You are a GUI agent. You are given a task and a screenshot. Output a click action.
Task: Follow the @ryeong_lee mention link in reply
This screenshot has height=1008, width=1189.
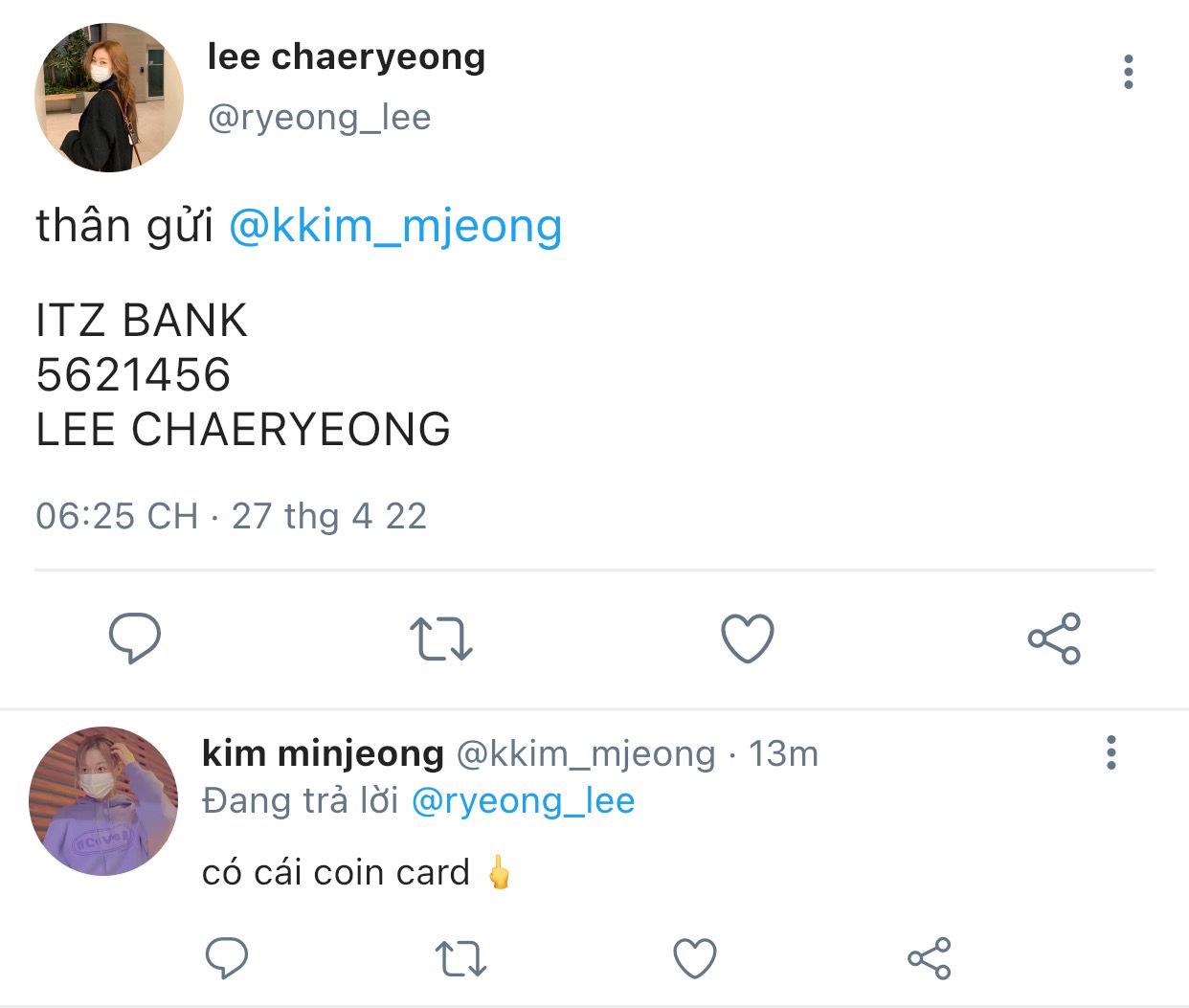coord(523,800)
